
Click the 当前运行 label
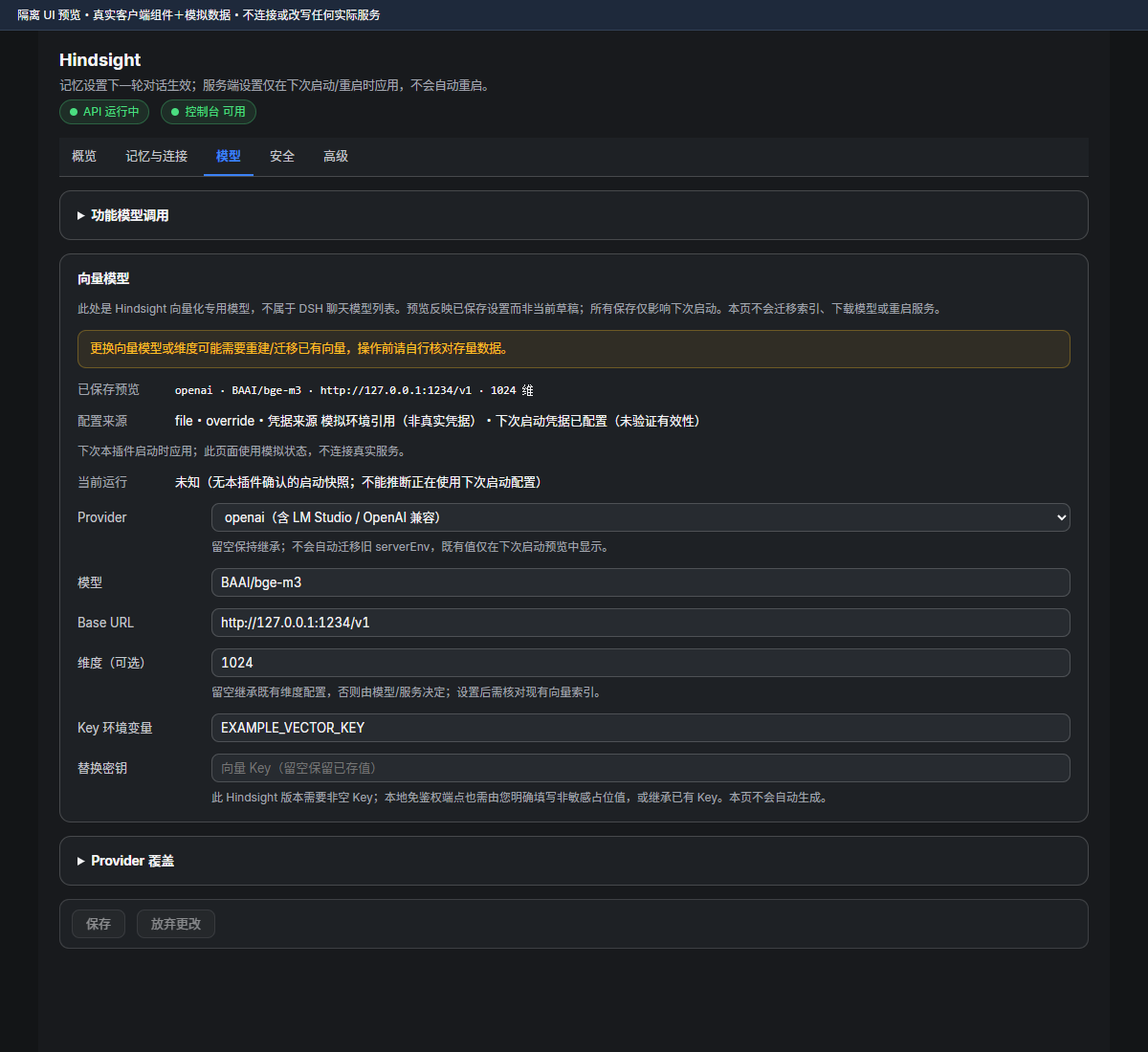coord(102,482)
